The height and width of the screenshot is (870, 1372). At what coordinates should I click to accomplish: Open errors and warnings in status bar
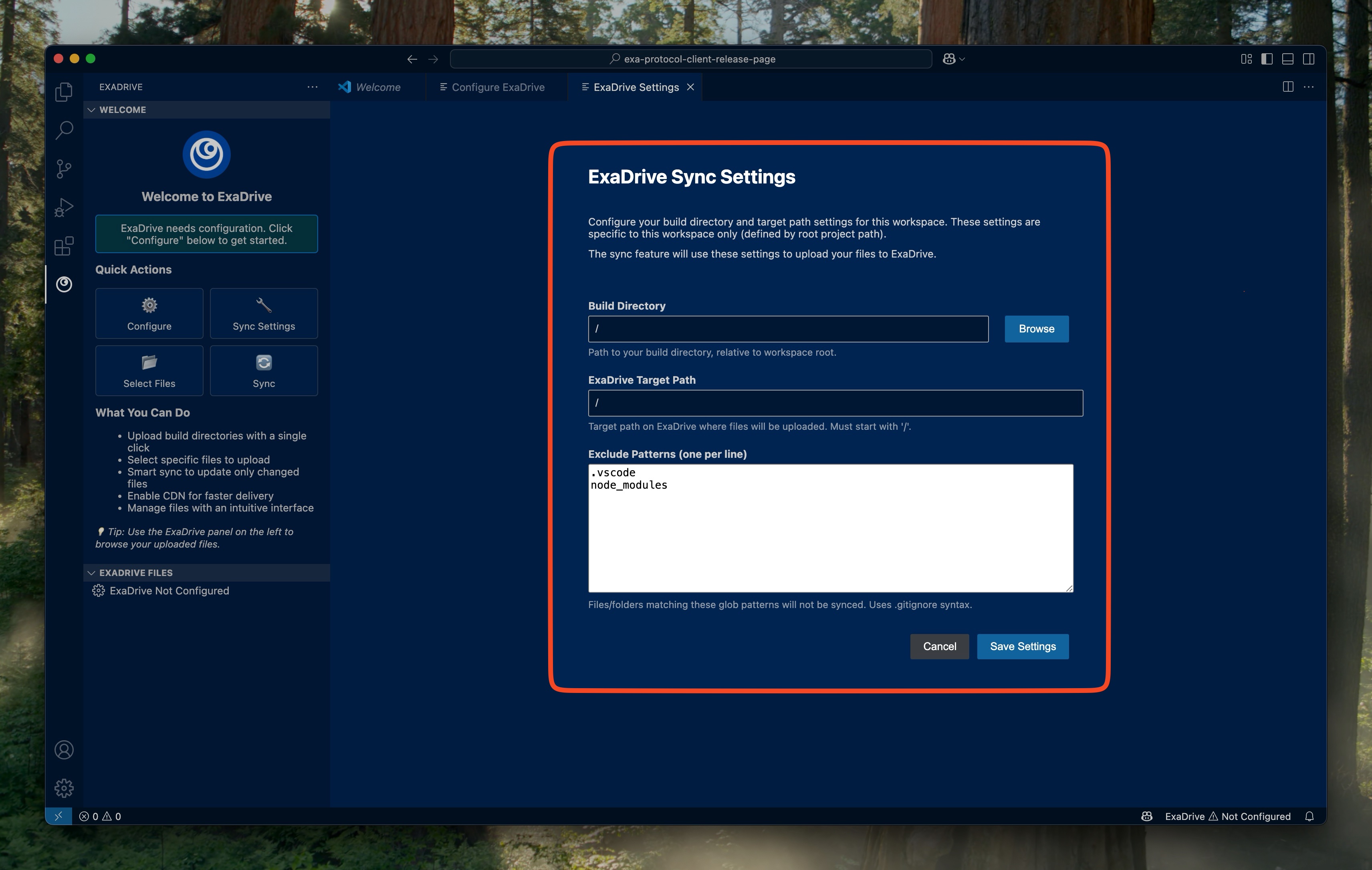(x=100, y=816)
